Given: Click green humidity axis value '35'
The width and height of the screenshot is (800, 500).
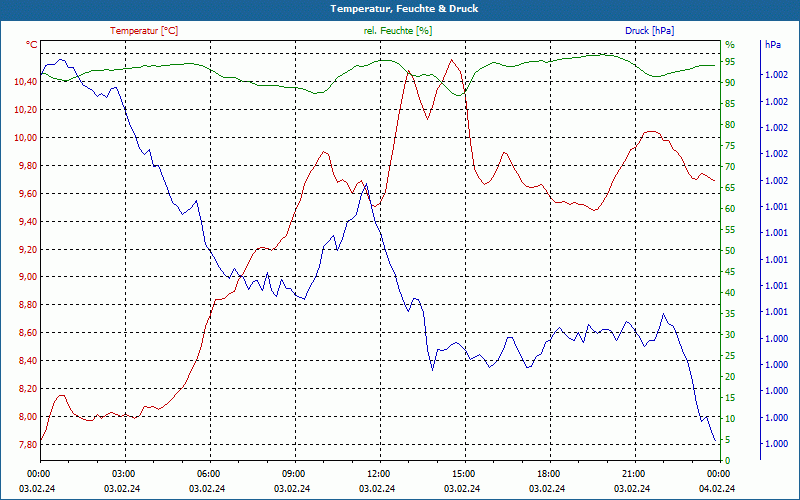Looking at the screenshot, I should click(x=730, y=314).
